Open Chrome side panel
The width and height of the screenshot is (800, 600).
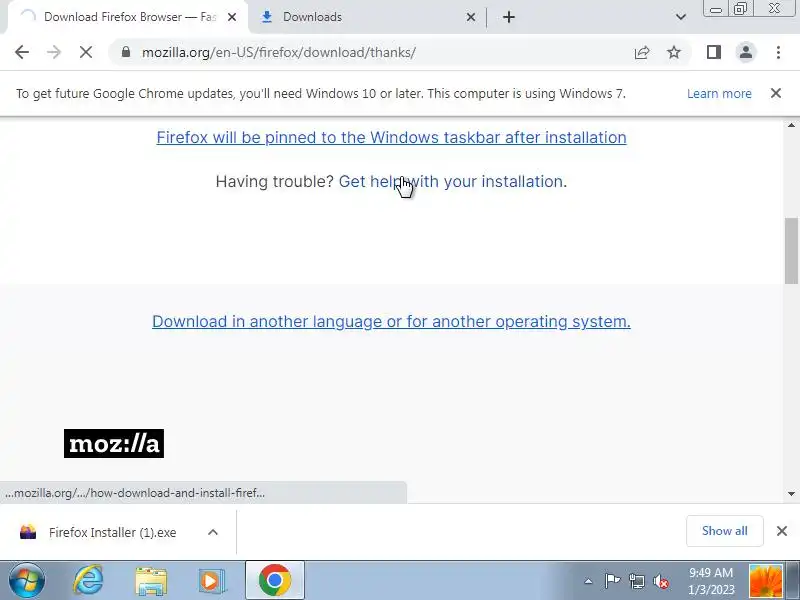coord(714,52)
